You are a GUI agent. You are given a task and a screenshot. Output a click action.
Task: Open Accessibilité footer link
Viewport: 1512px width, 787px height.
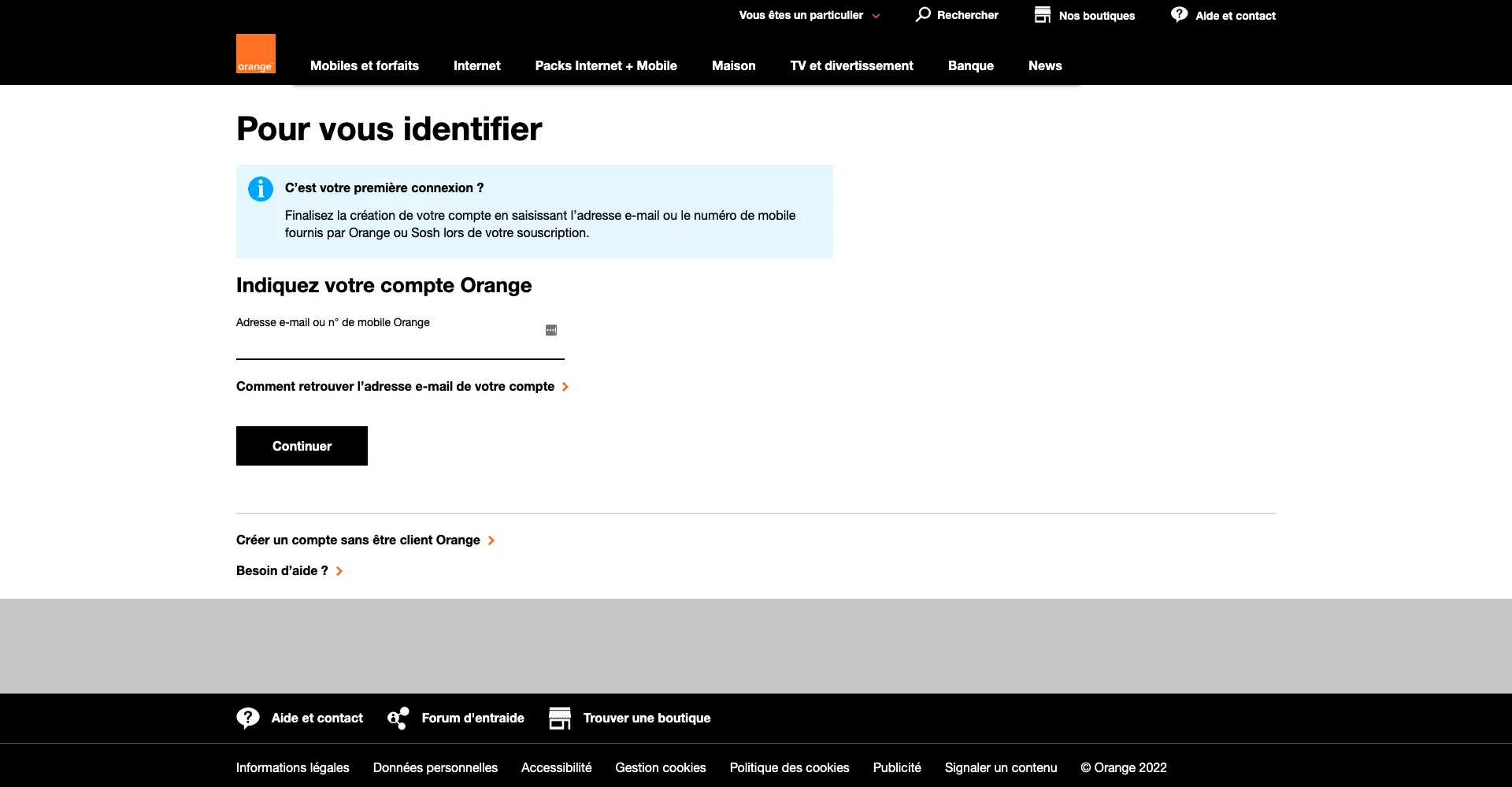(x=557, y=767)
